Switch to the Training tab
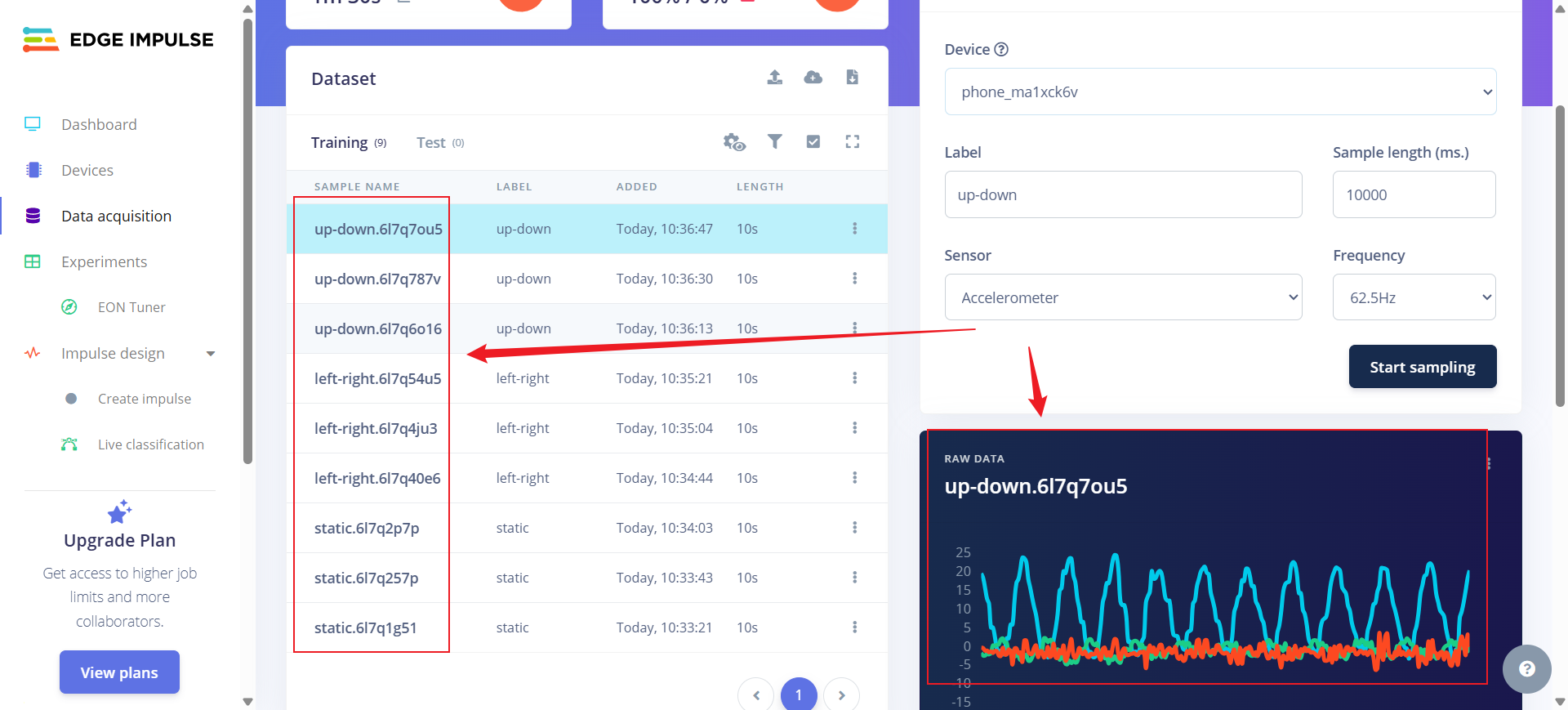Viewport: 1568px width, 710px height. tap(348, 143)
